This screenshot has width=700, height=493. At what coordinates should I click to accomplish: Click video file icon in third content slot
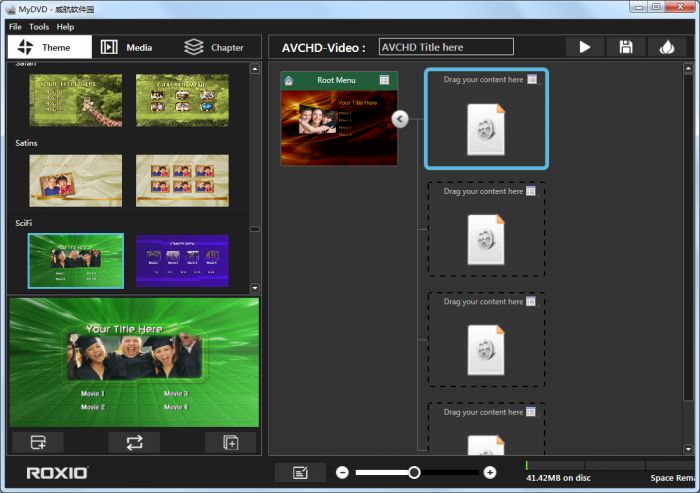(486, 350)
